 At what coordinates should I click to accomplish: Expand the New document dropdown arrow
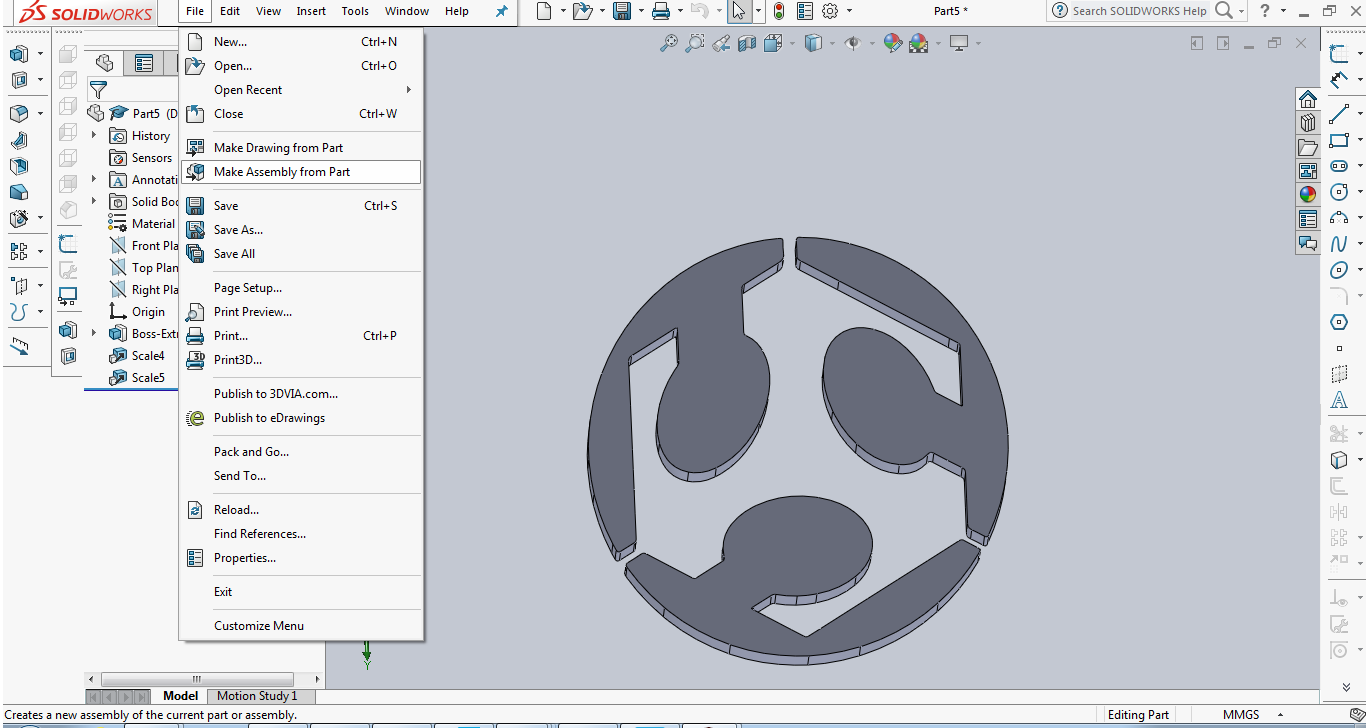point(563,11)
